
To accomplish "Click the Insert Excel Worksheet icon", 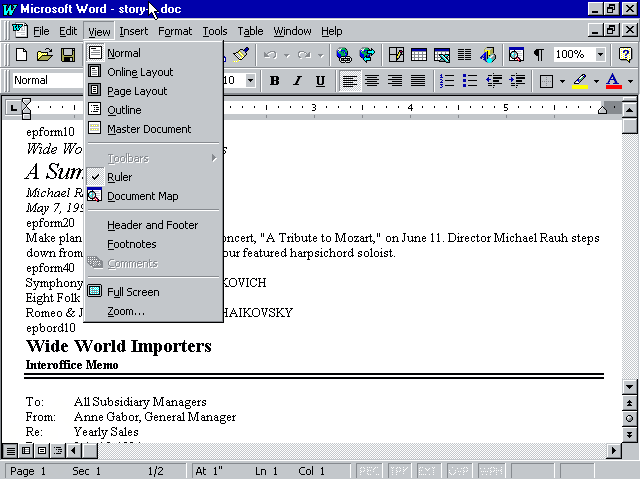I will (442, 54).
